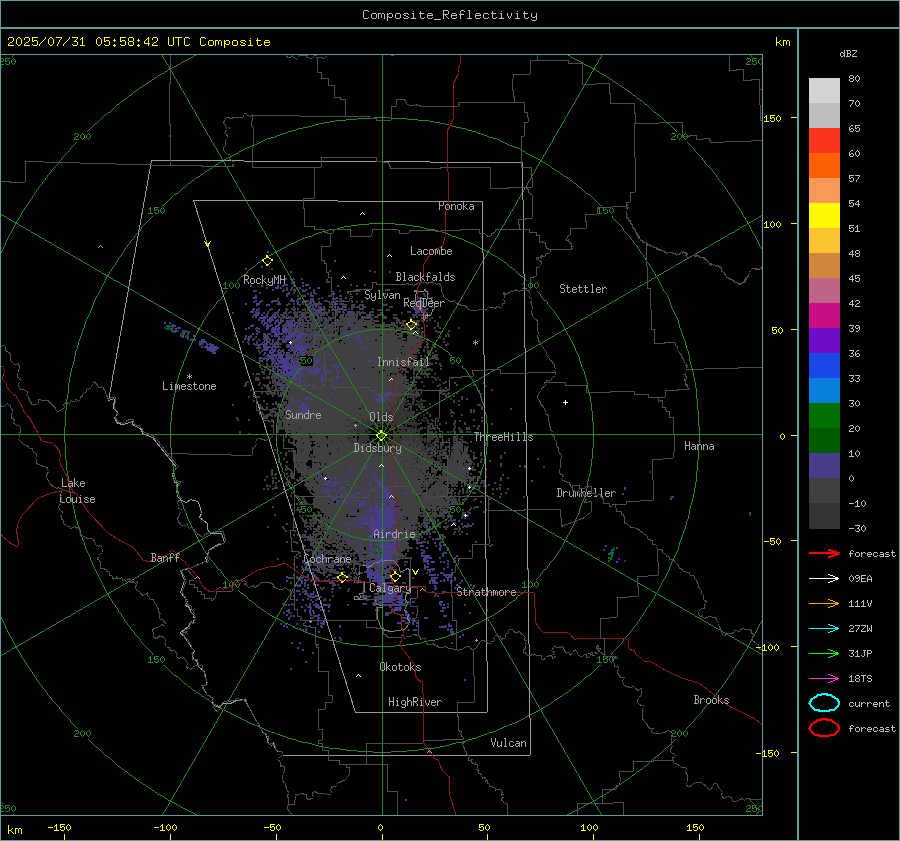Image resolution: width=900 pixels, height=841 pixels.
Task: Click the yellow diamond marker near Cochrane
Action: [343, 578]
